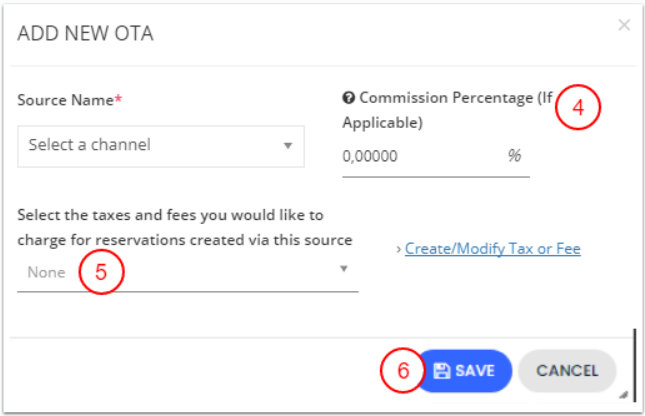Click the red circled number 5 marker
The height and width of the screenshot is (416, 645).
(x=100, y=272)
